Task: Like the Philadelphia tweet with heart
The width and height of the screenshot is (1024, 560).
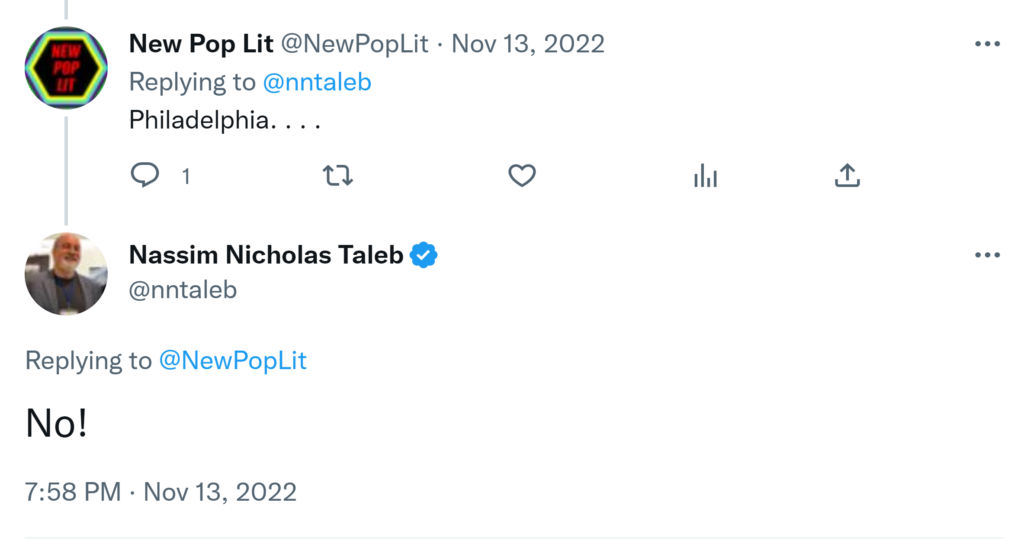Action: tap(522, 176)
